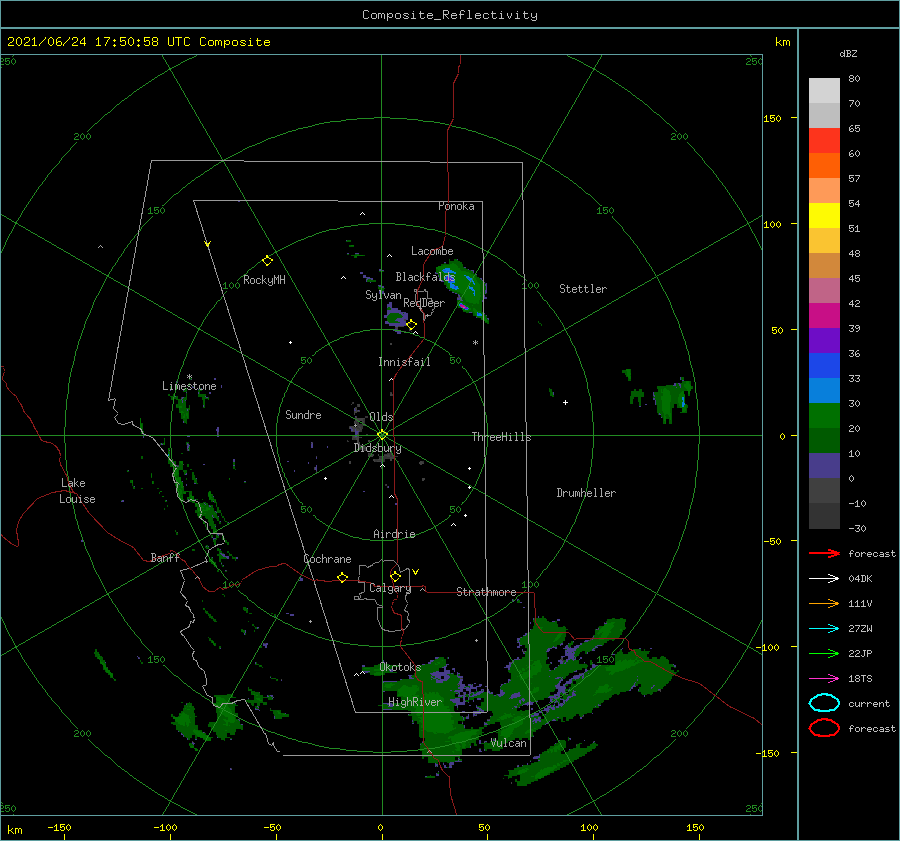The width and height of the screenshot is (900, 841).
Task: Click the Drumheller city label
Action: click(x=586, y=493)
